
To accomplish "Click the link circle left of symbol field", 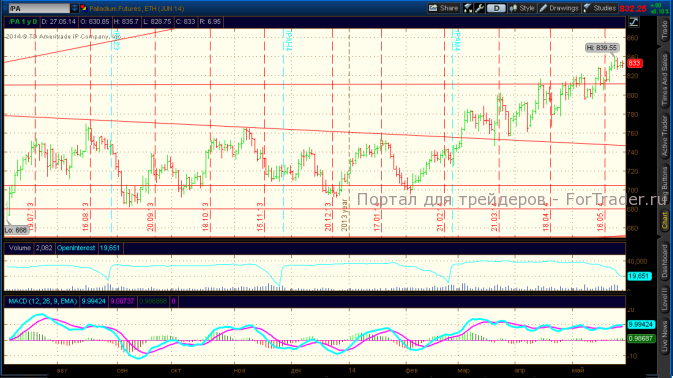I will 5,8.
